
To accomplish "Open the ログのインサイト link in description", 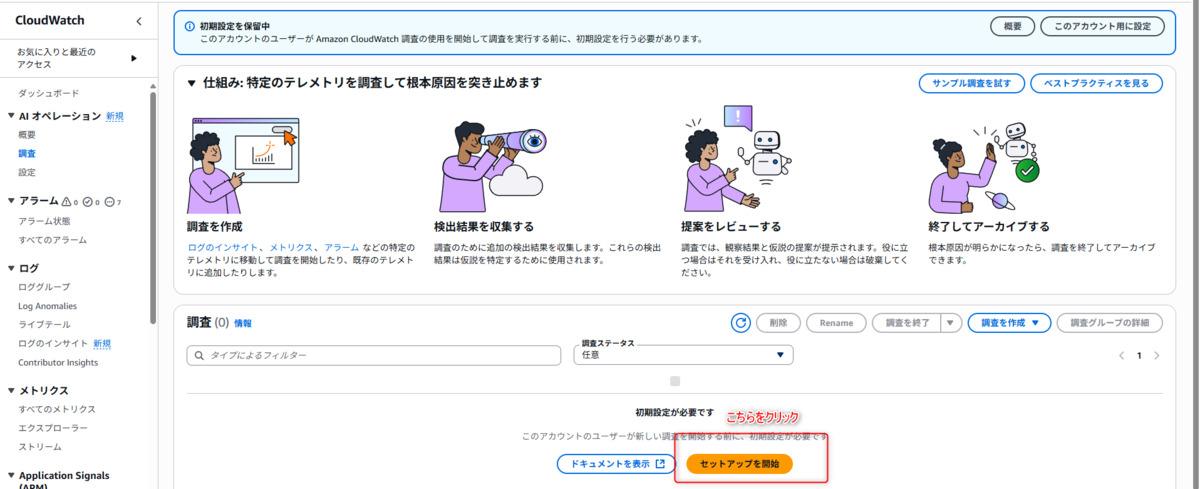I will click(x=224, y=247).
